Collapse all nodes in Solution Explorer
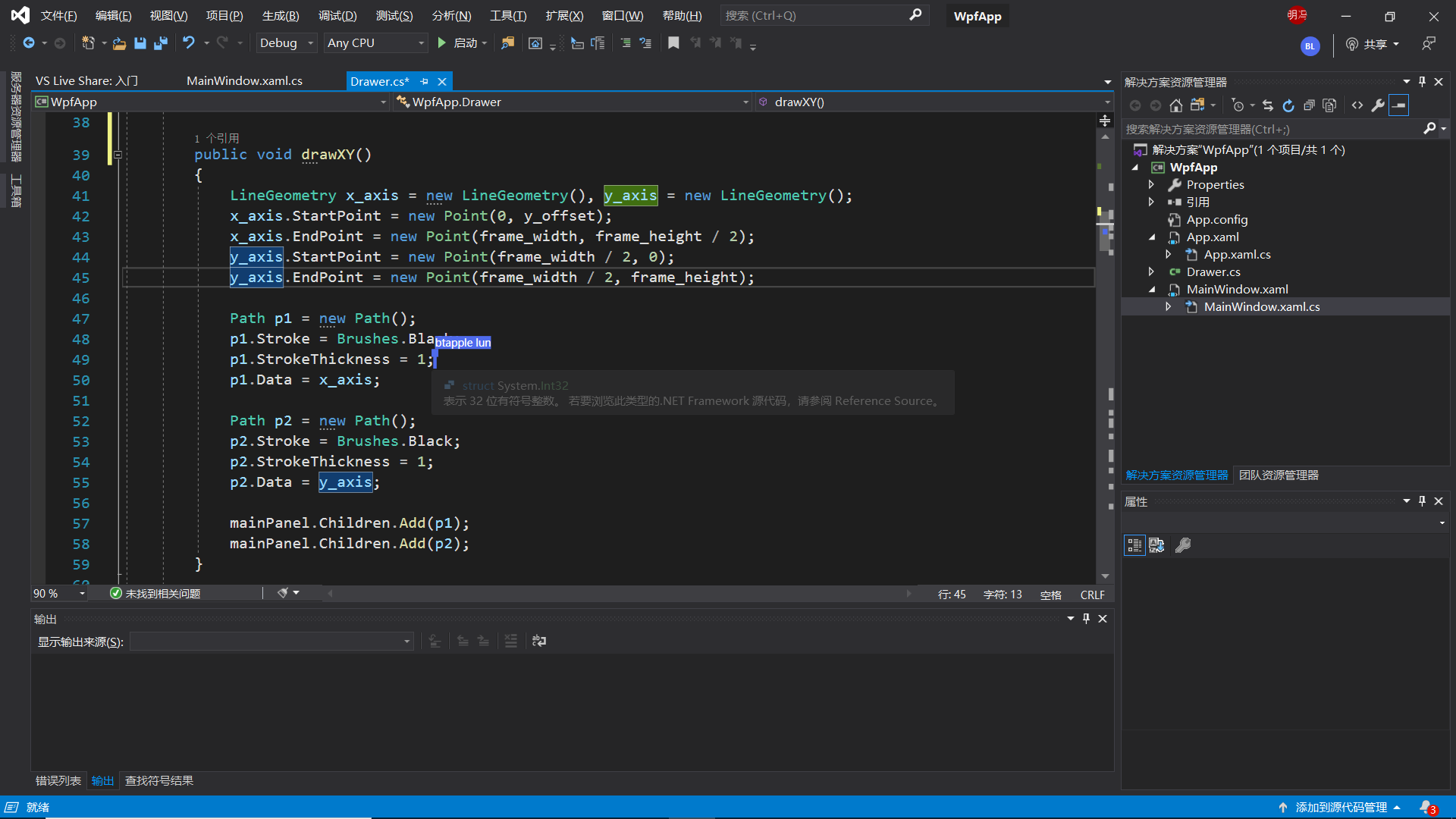Viewport: 1456px width, 819px height. point(1309,105)
